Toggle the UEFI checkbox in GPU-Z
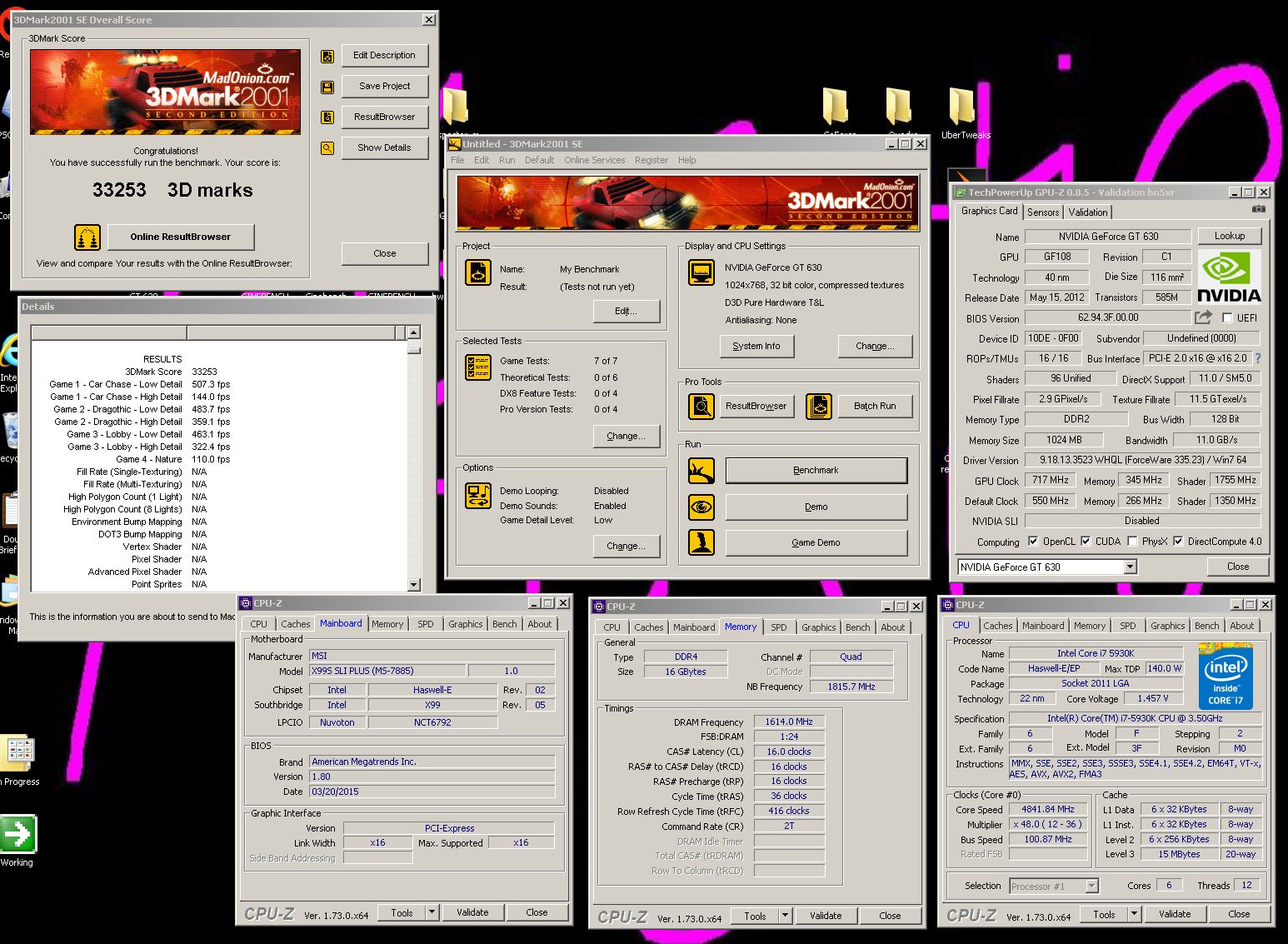The height and width of the screenshot is (944, 1288). pyautogui.click(x=1227, y=318)
